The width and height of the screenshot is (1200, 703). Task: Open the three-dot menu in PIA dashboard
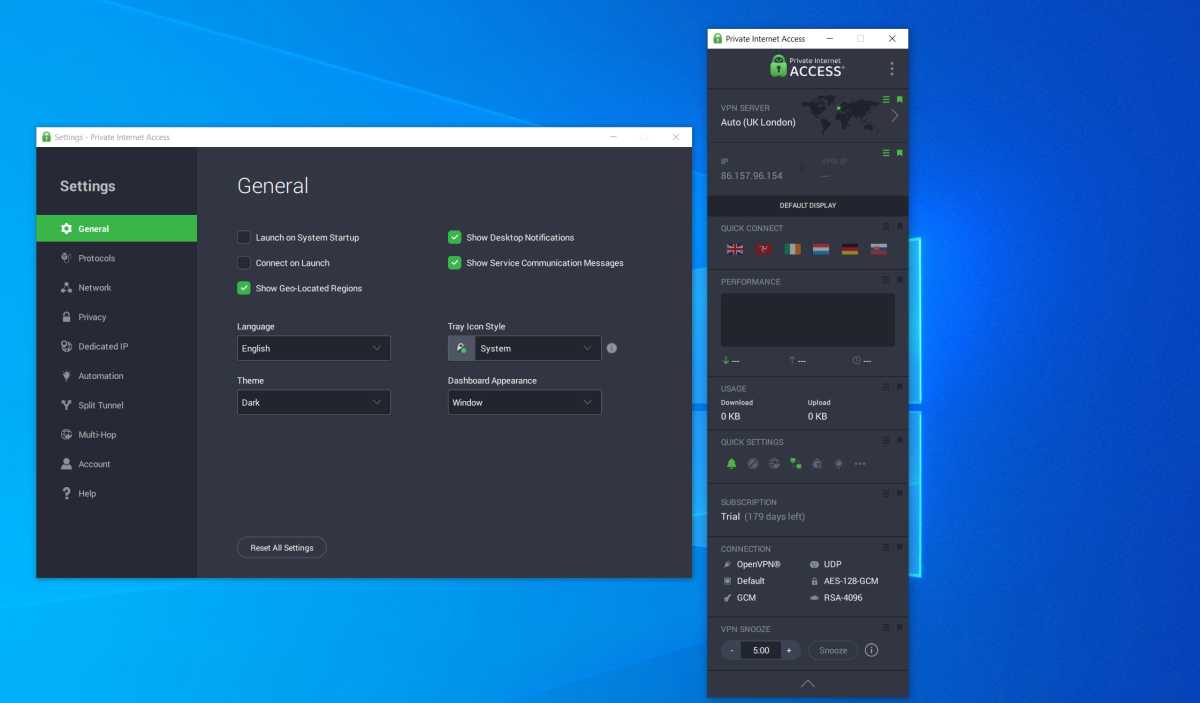(x=892, y=68)
